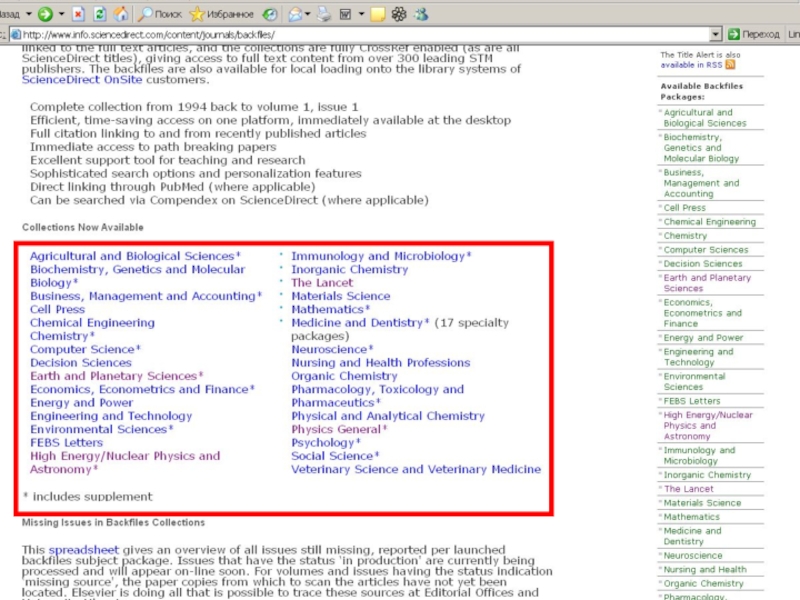Image resolution: width=800 pixels, height=600 pixels.
Task: Go to the Home page icon
Action: click(121, 14)
